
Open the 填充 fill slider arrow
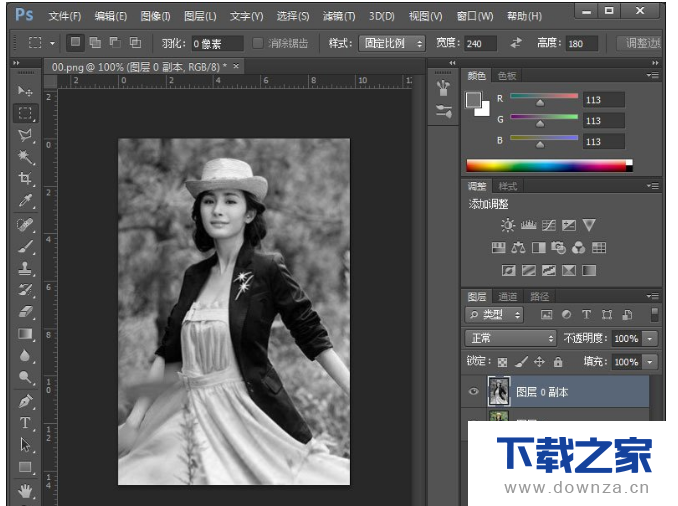(650, 362)
